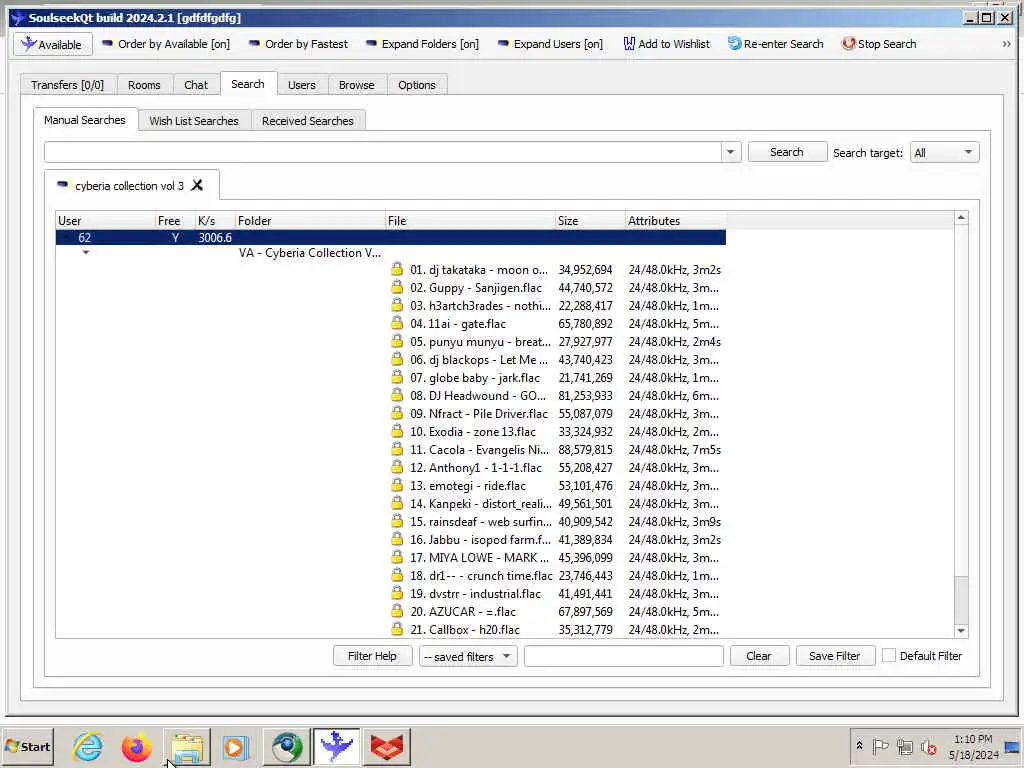Click Stop Search icon
Screen dimensions: 1024x768
click(x=848, y=44)
